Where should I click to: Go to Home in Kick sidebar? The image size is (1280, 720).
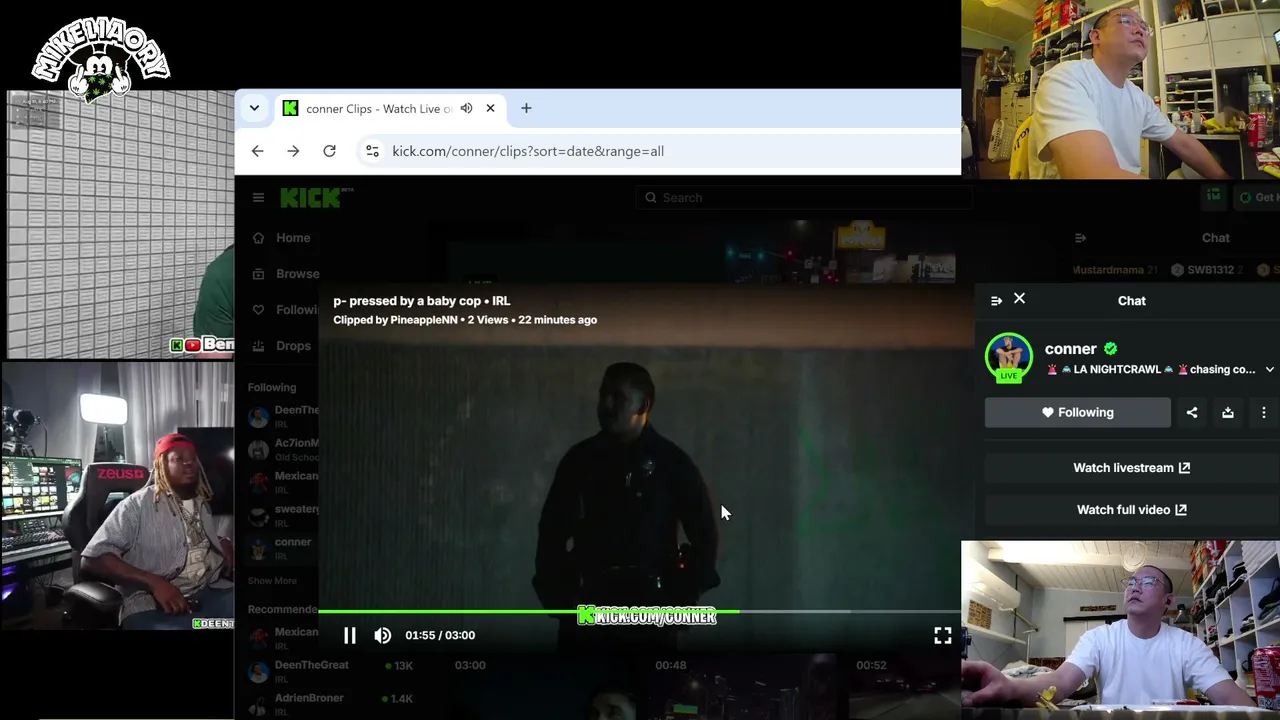click(283, 238)
